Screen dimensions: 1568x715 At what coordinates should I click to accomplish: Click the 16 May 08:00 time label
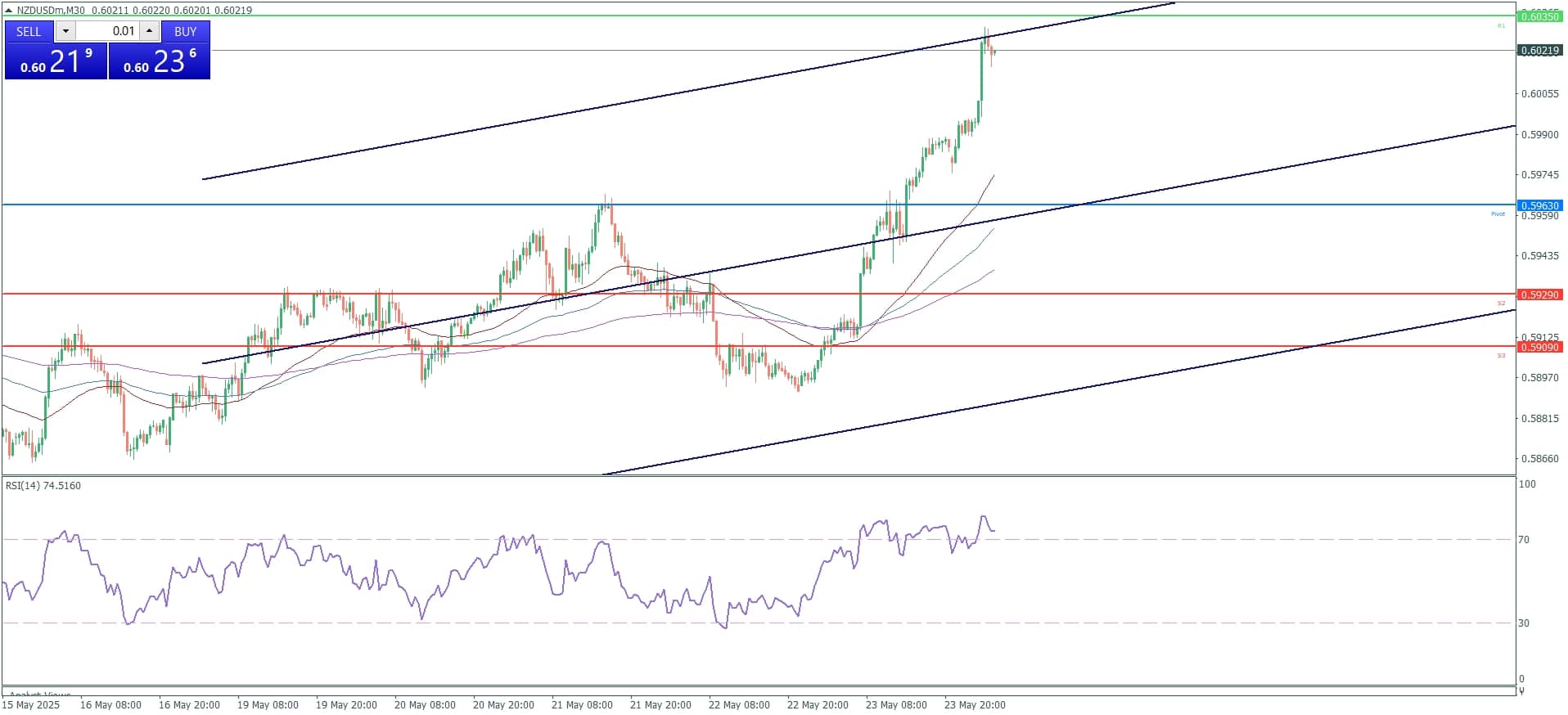tap(110, 705)
